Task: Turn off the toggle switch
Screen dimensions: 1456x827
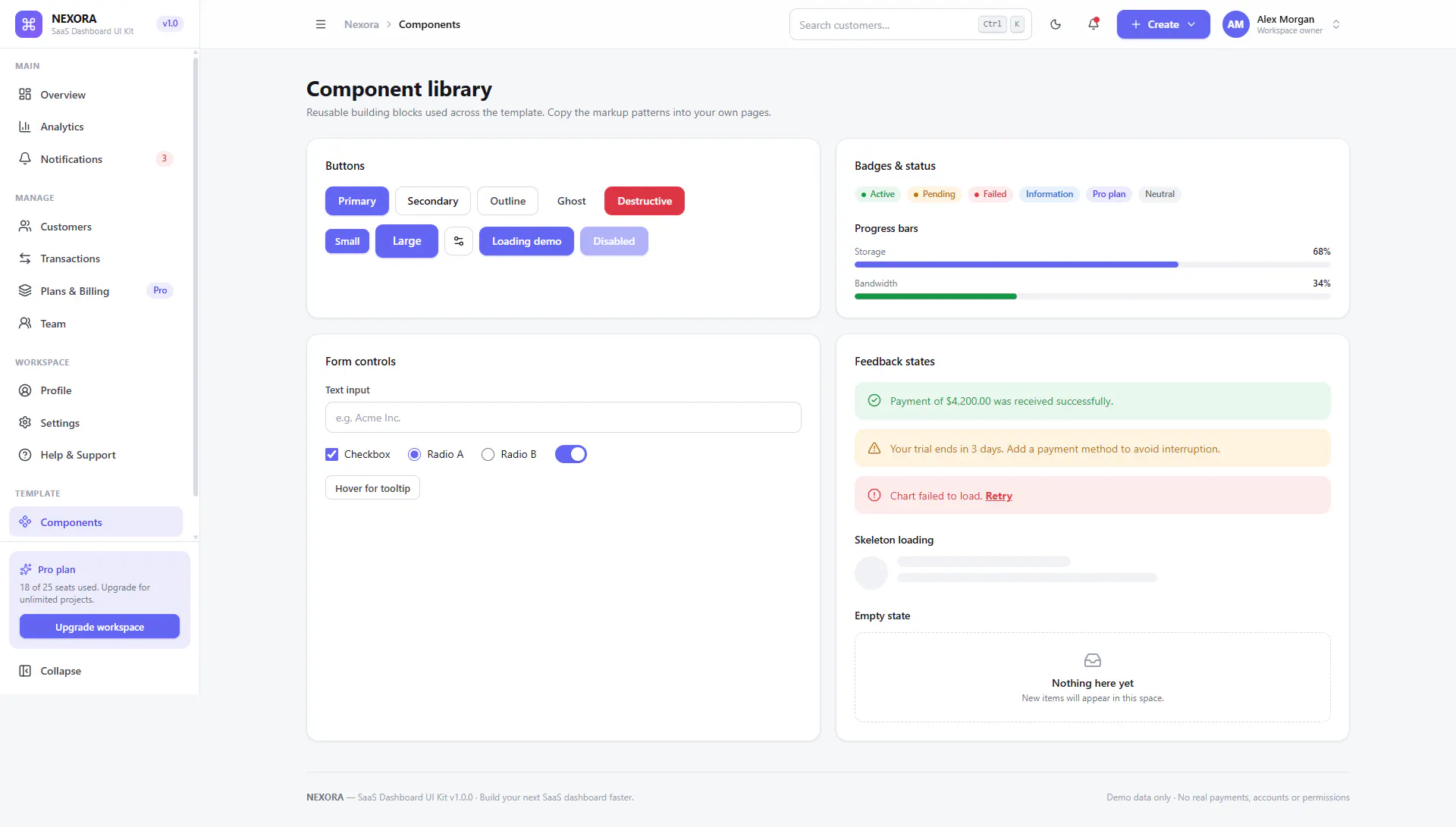Action: (571, 454)
